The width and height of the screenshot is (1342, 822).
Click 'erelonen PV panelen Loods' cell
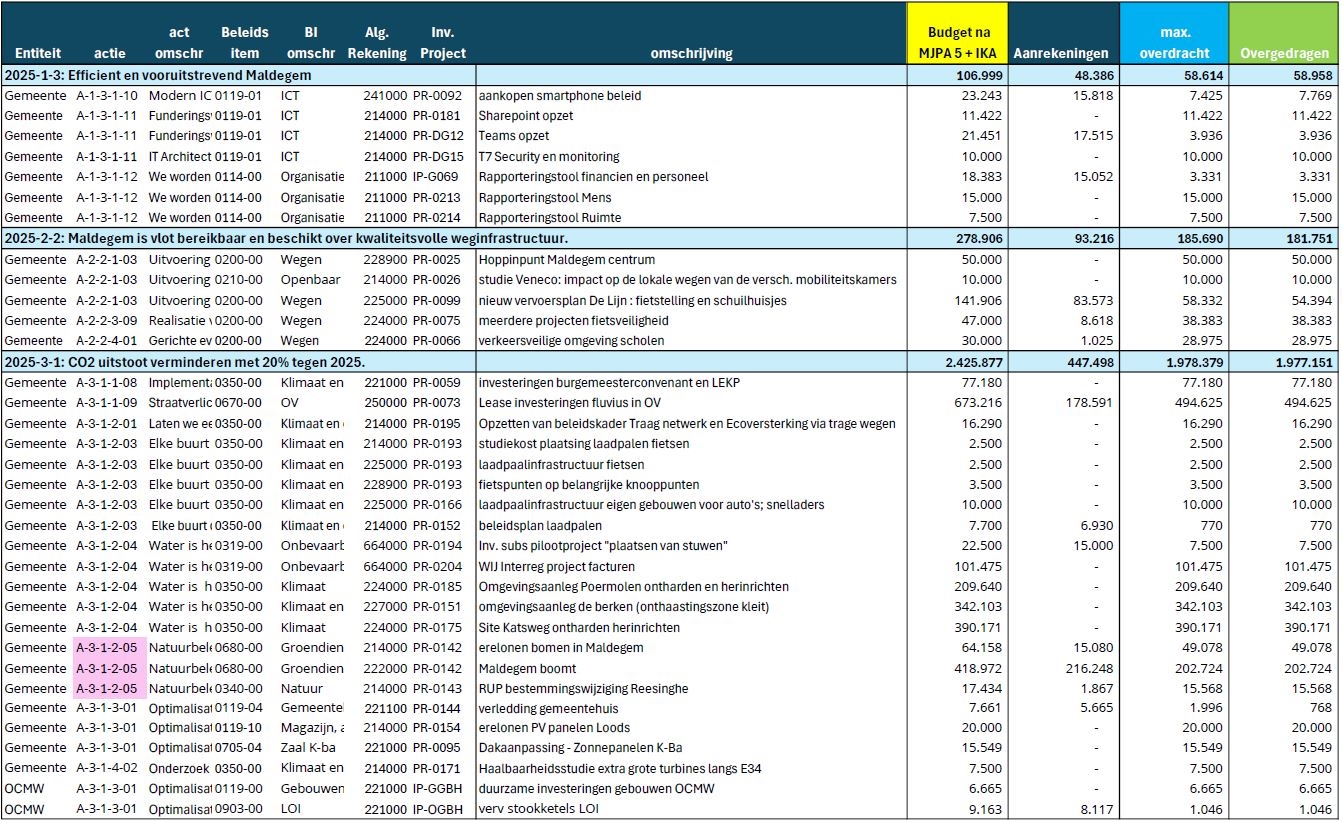(x=554, y=727)
